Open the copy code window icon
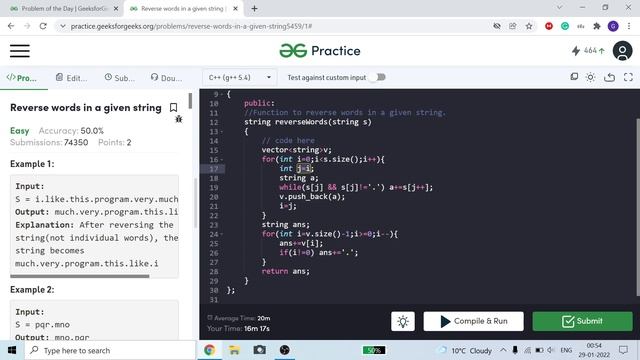The image size is (640, 360). (574, 77)
